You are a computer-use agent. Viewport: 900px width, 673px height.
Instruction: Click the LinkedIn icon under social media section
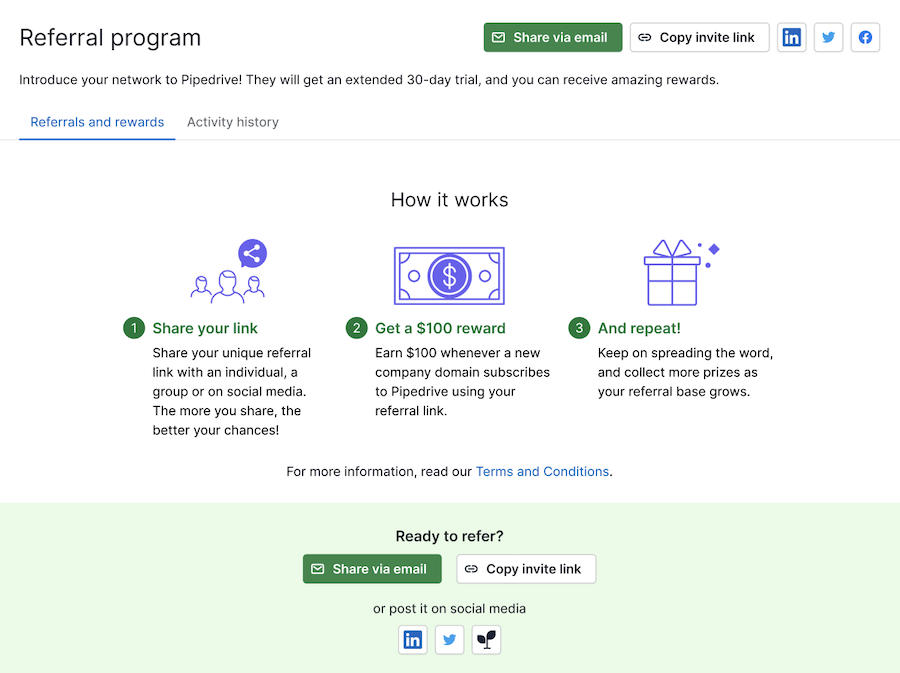pos(413,639)
